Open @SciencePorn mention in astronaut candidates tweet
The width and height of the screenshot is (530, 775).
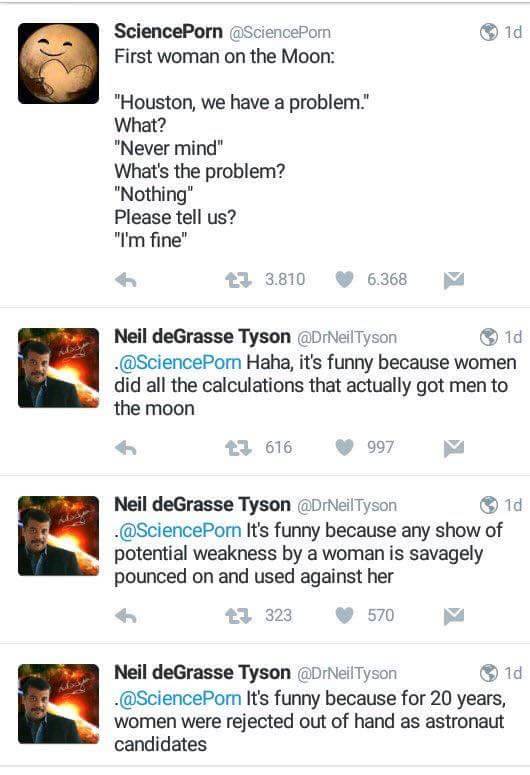pos(179,698)
